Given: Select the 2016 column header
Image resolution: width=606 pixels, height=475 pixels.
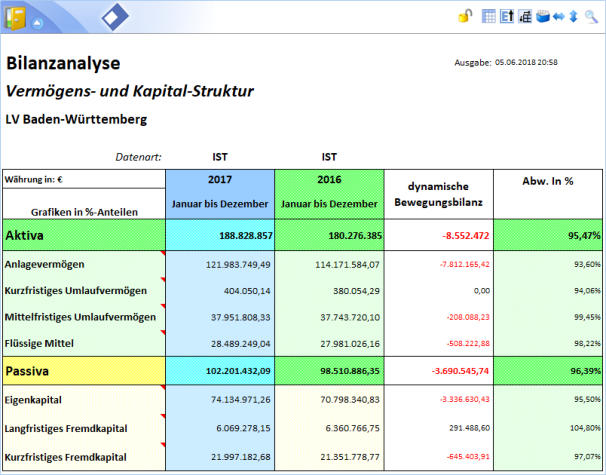Looking at the screenshot, I should [328, 180].
